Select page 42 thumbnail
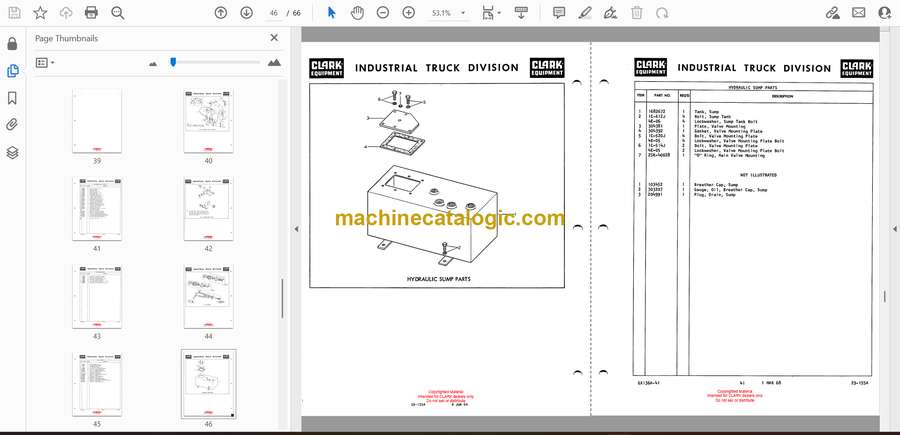This screenshot has width=900, height=435. click(208, 209)
